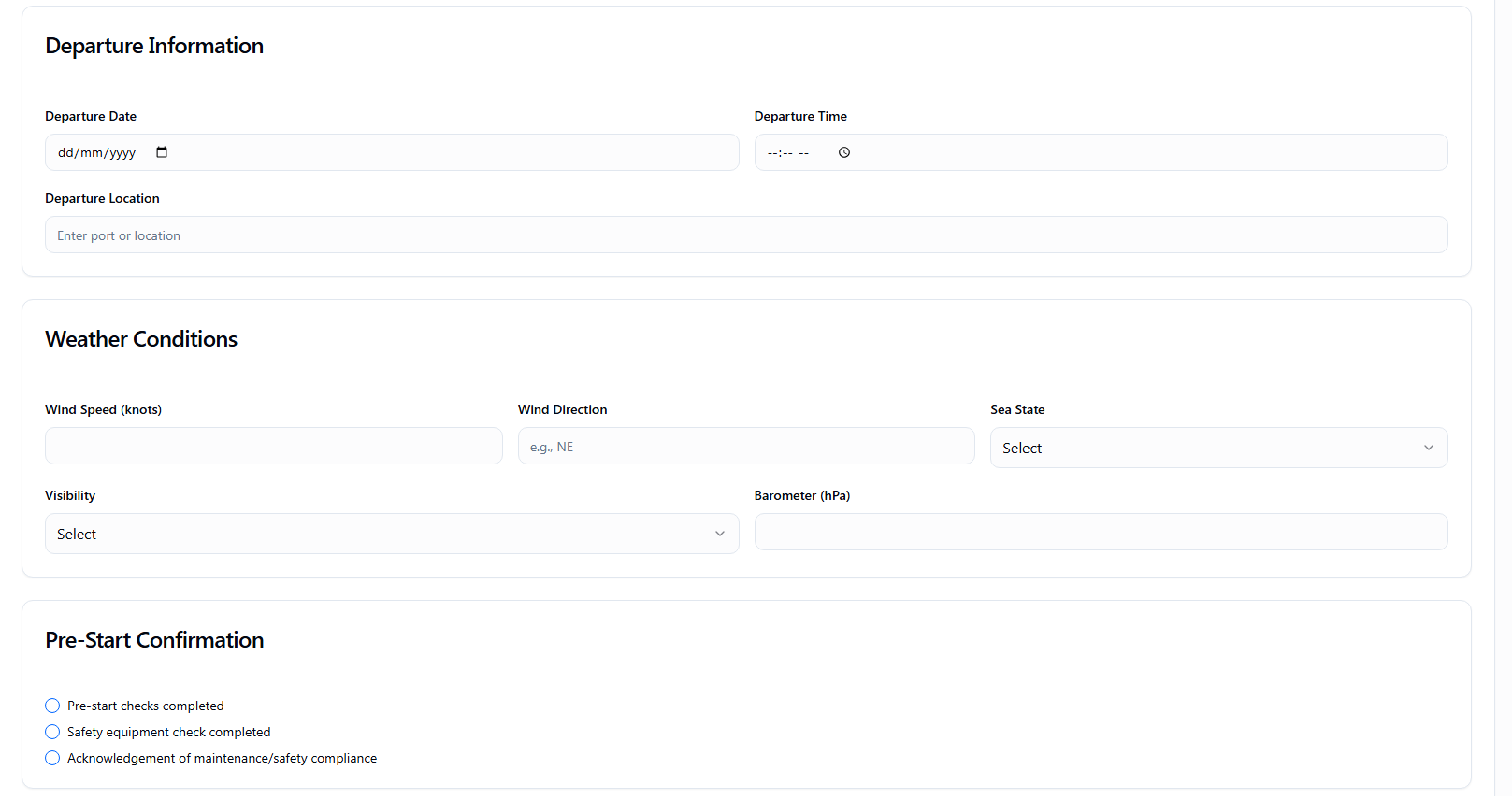Click the Visibility chevron arrow

pos(719,534)
